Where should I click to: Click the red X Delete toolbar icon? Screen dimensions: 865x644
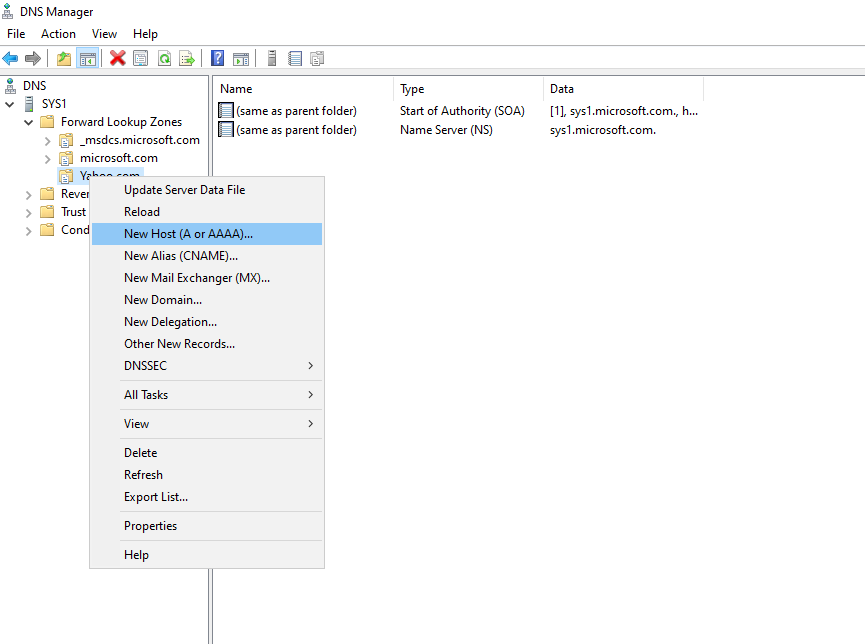pyautogui.click(x=118, y=58)
